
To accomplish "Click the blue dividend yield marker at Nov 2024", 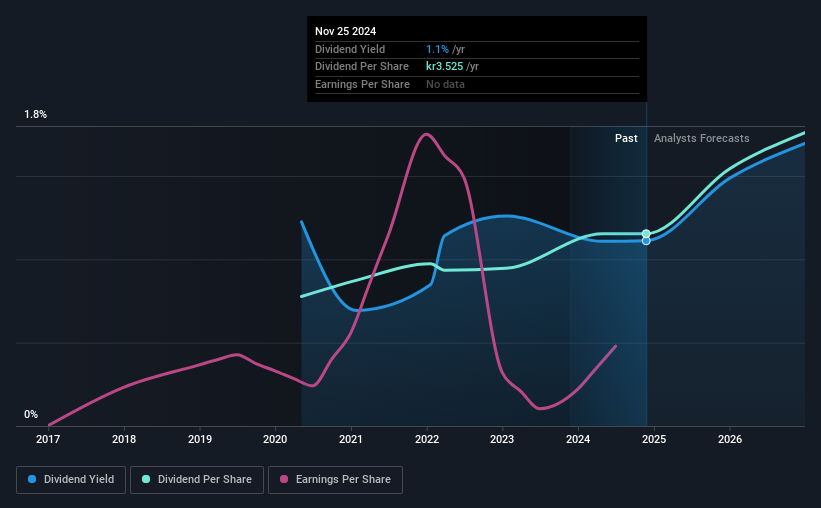I will click(x=646, y=241).
